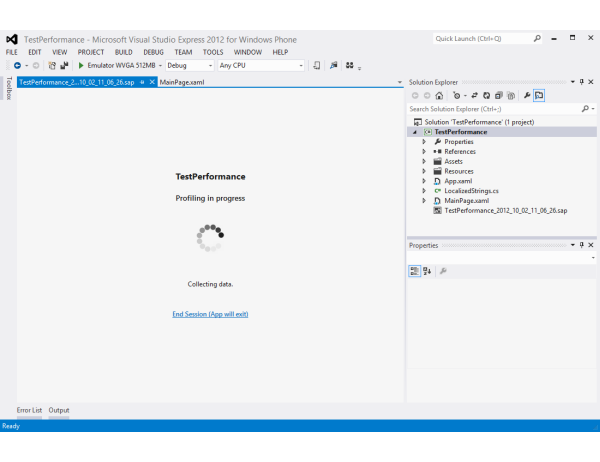Open the HELP menu

[280, 52]
